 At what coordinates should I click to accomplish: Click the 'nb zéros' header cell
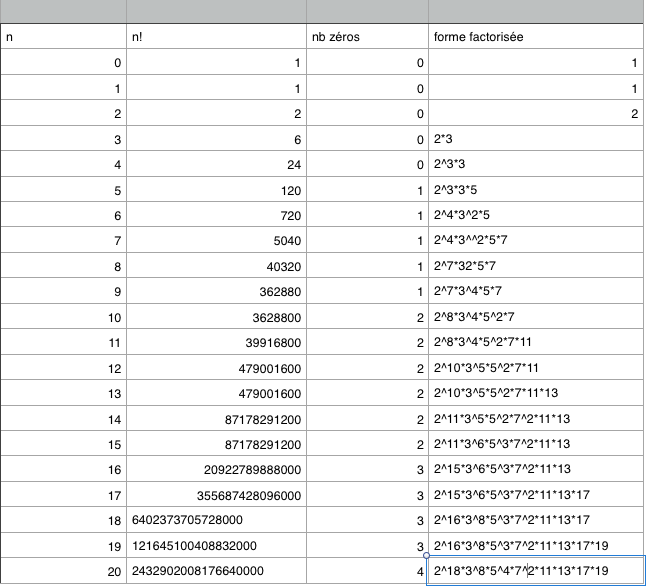pyautogui.click(x=367, y=37)
